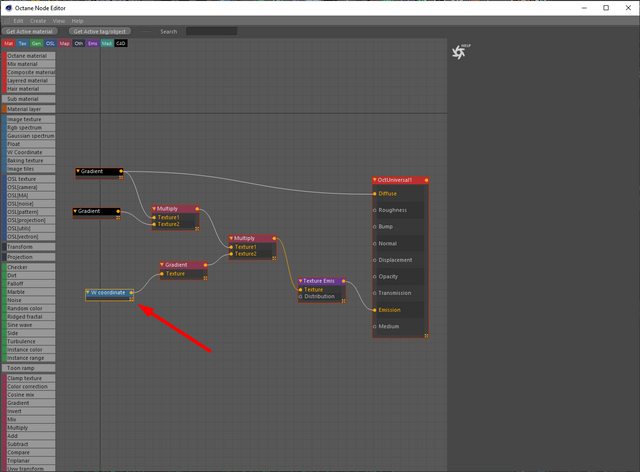The image size is (640, 472).
Task: Click the Texture input port of red Gradient node
Action: click(162, 274)
